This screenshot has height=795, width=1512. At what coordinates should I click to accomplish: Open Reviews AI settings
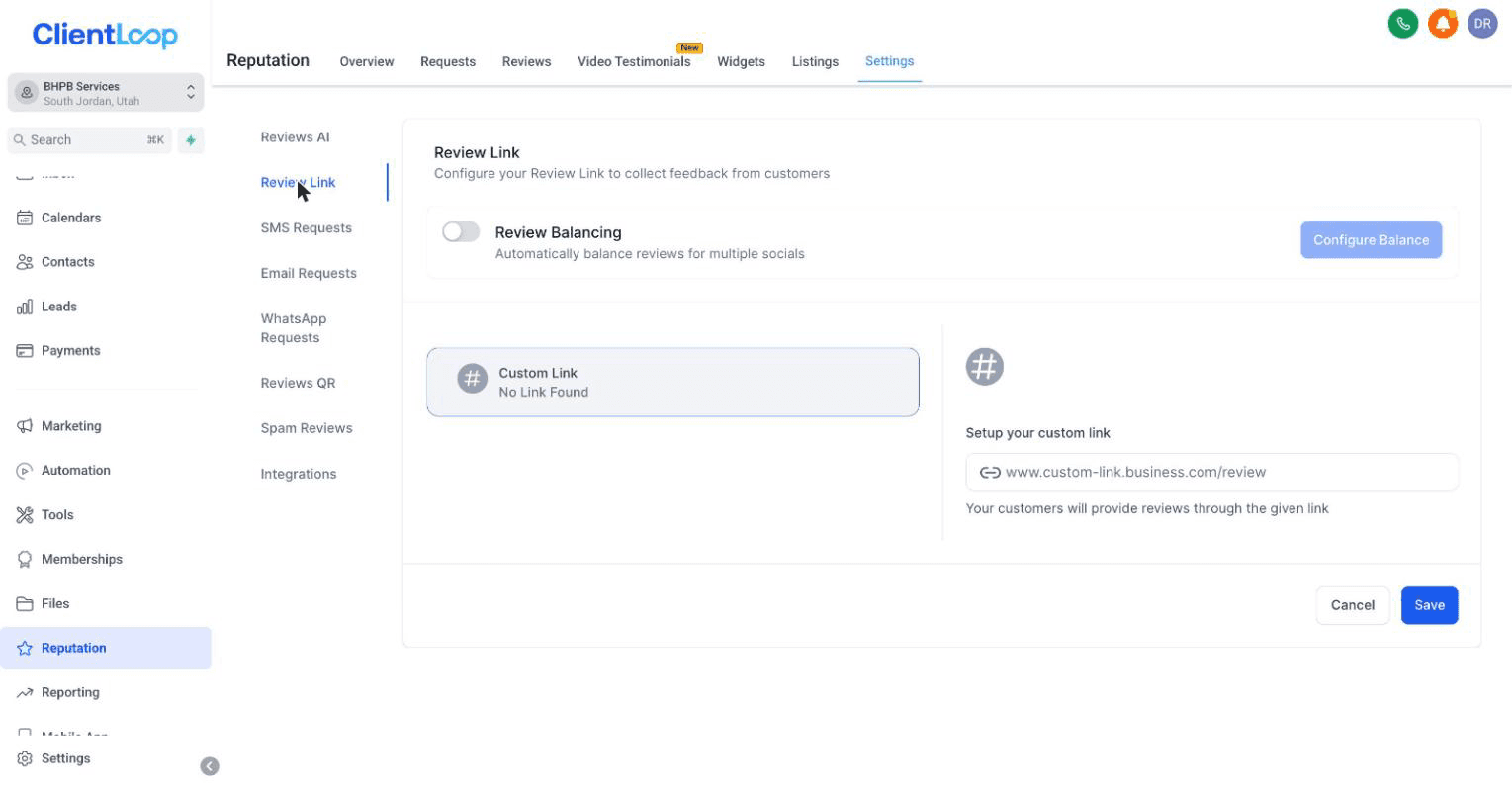pos(296,137)
